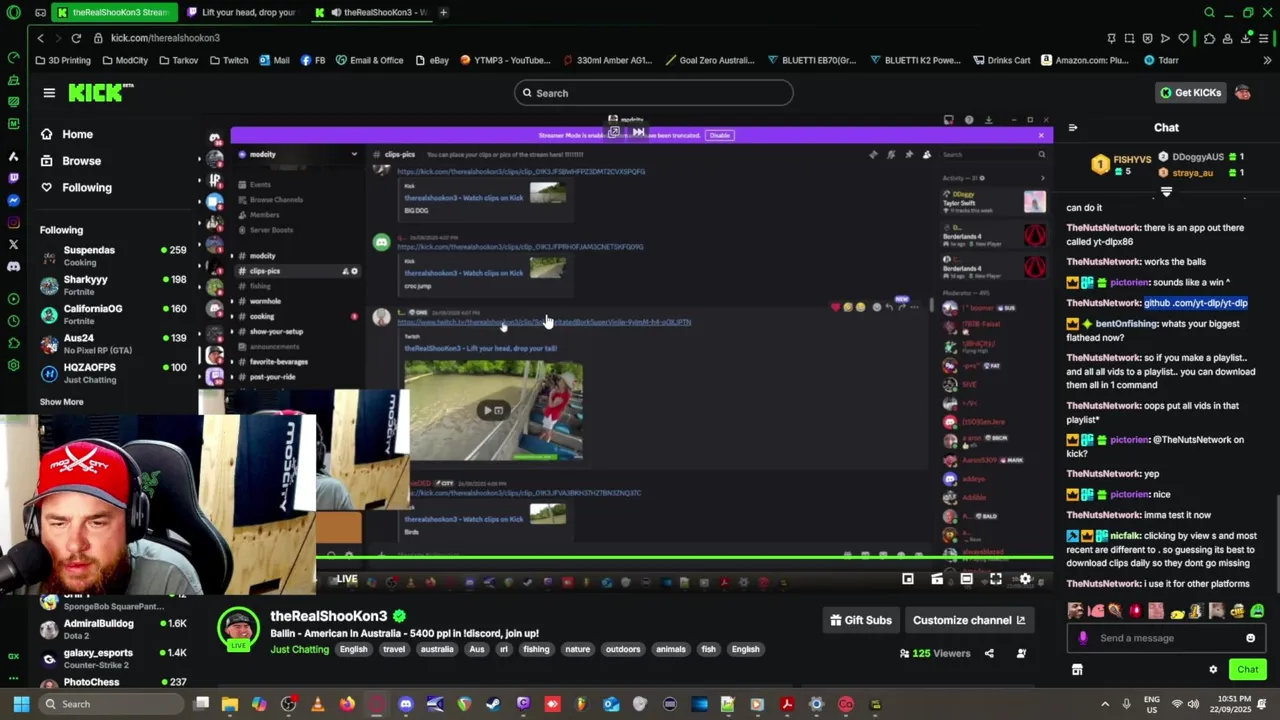
Task: Click the Gift Subs button
Action: (861, 620)
